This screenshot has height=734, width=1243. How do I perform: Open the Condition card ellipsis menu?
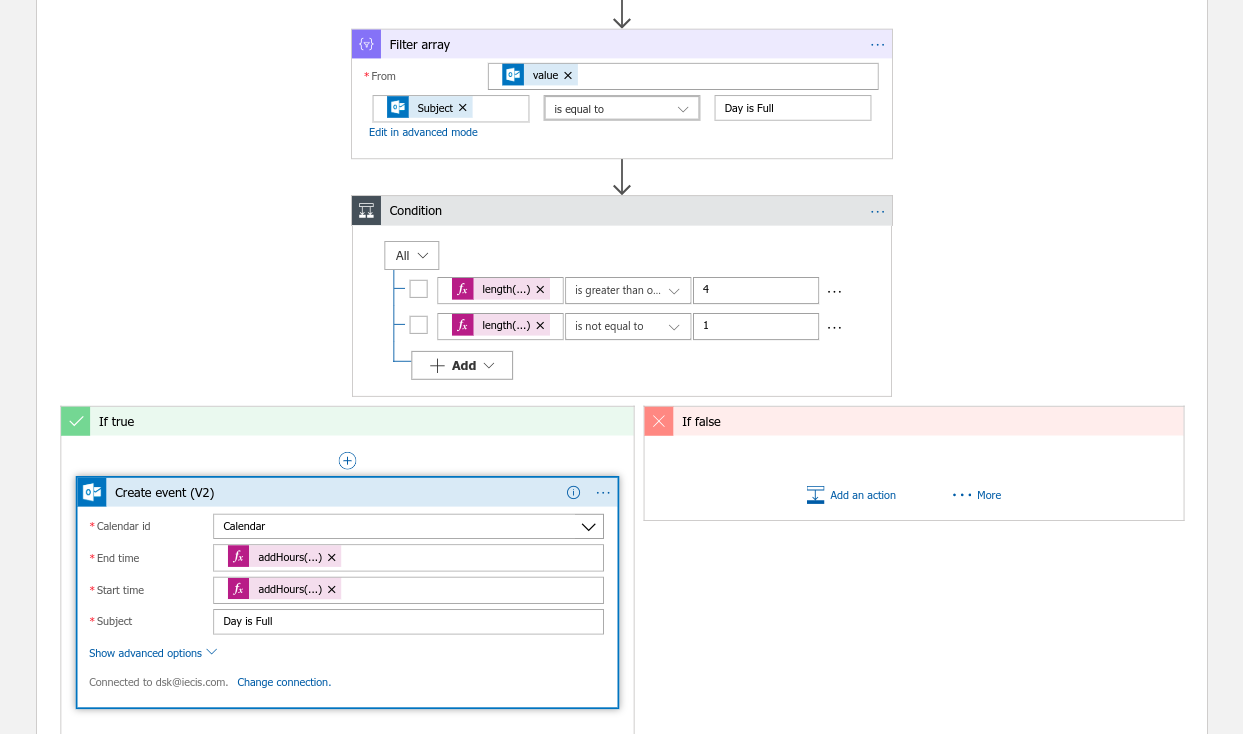pyautogui.click(x=877, y=211)
